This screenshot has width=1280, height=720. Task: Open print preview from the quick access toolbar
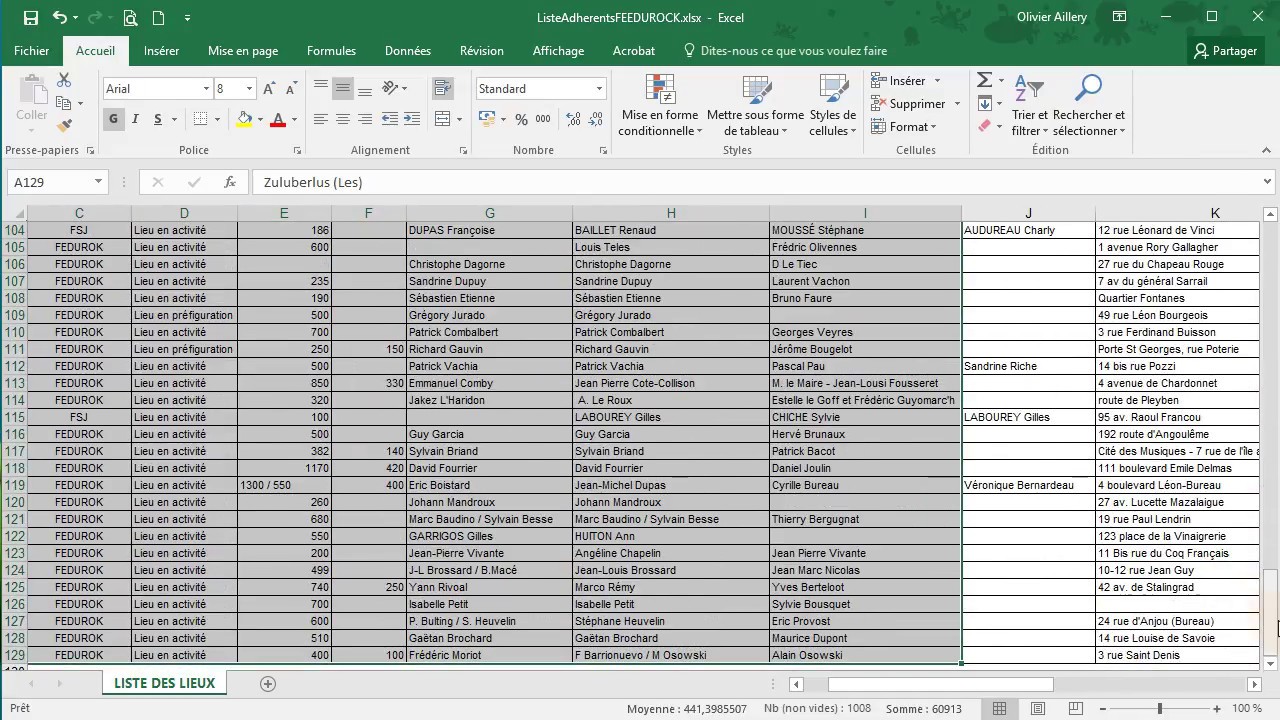(131, 17)
